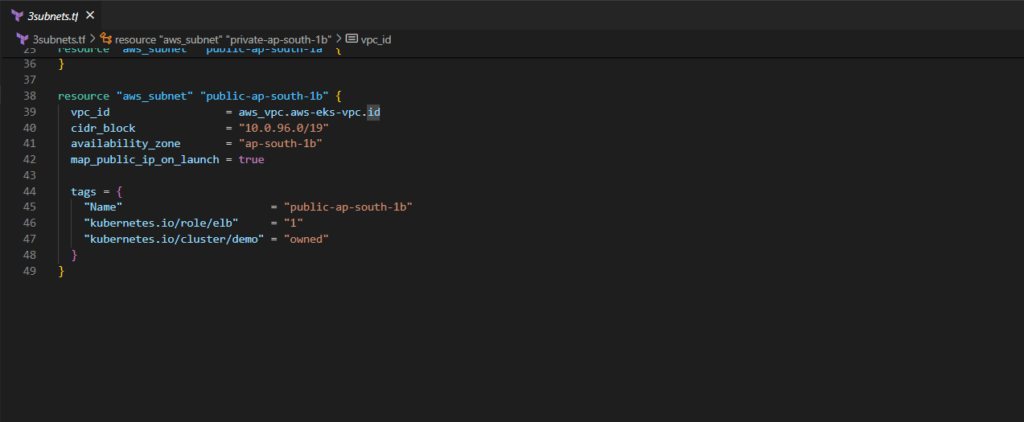This screenshot has width=1024, height=422.
Task: Click the vpc_id attribute on line 39
Action: 90,112
